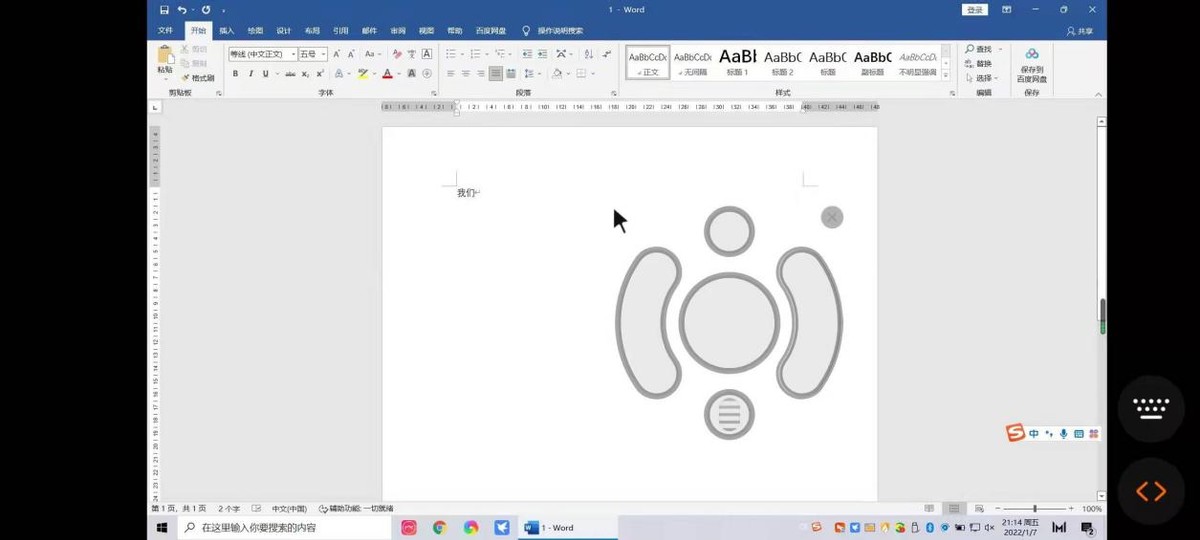The width and height of the screenshot is (1200, 540).
Task: Apply the yellow text highlight color
Action: (363, 74)
